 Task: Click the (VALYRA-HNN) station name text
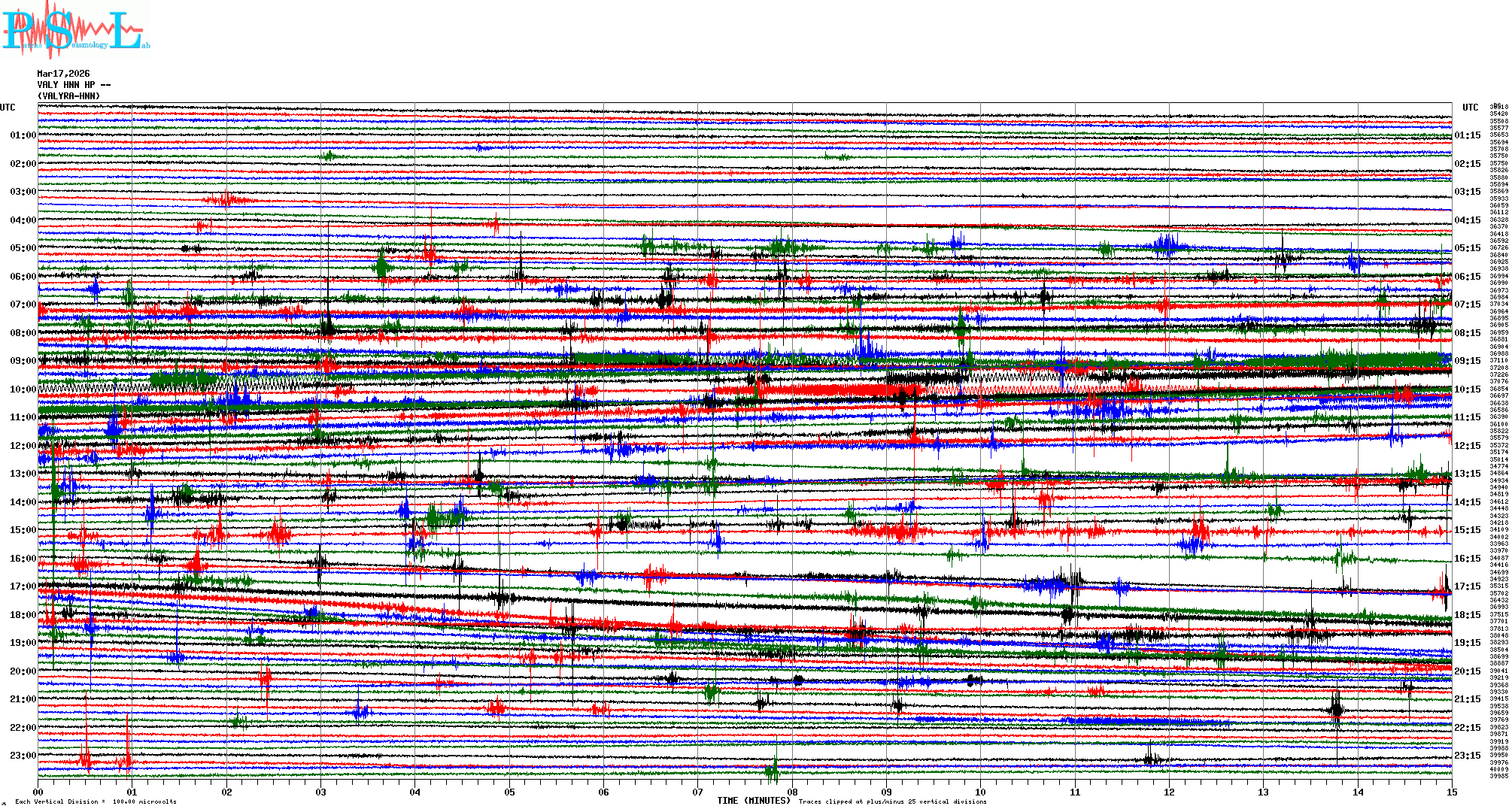point(68,96)
